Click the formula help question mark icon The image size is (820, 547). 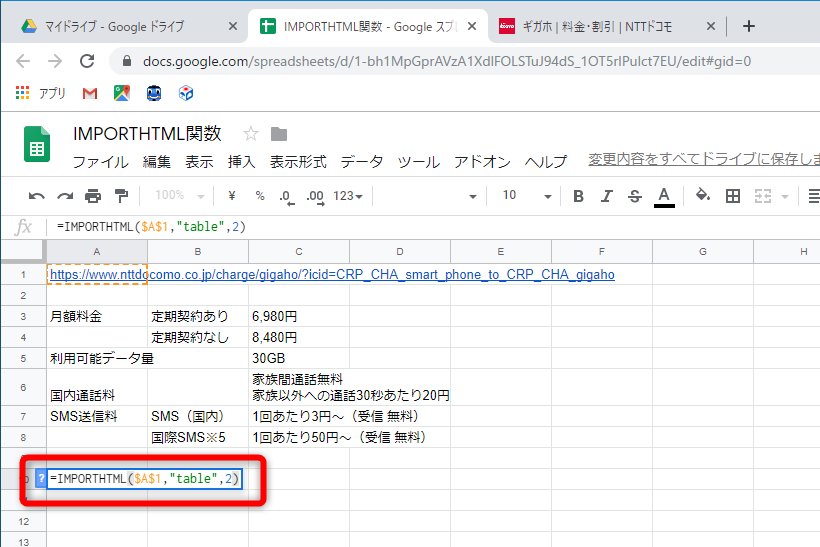click(41, 478)
